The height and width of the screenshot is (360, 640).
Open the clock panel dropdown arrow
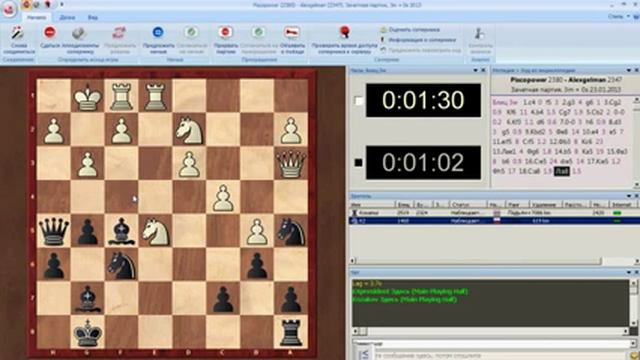pyautogui.click(x=475, y=70)
